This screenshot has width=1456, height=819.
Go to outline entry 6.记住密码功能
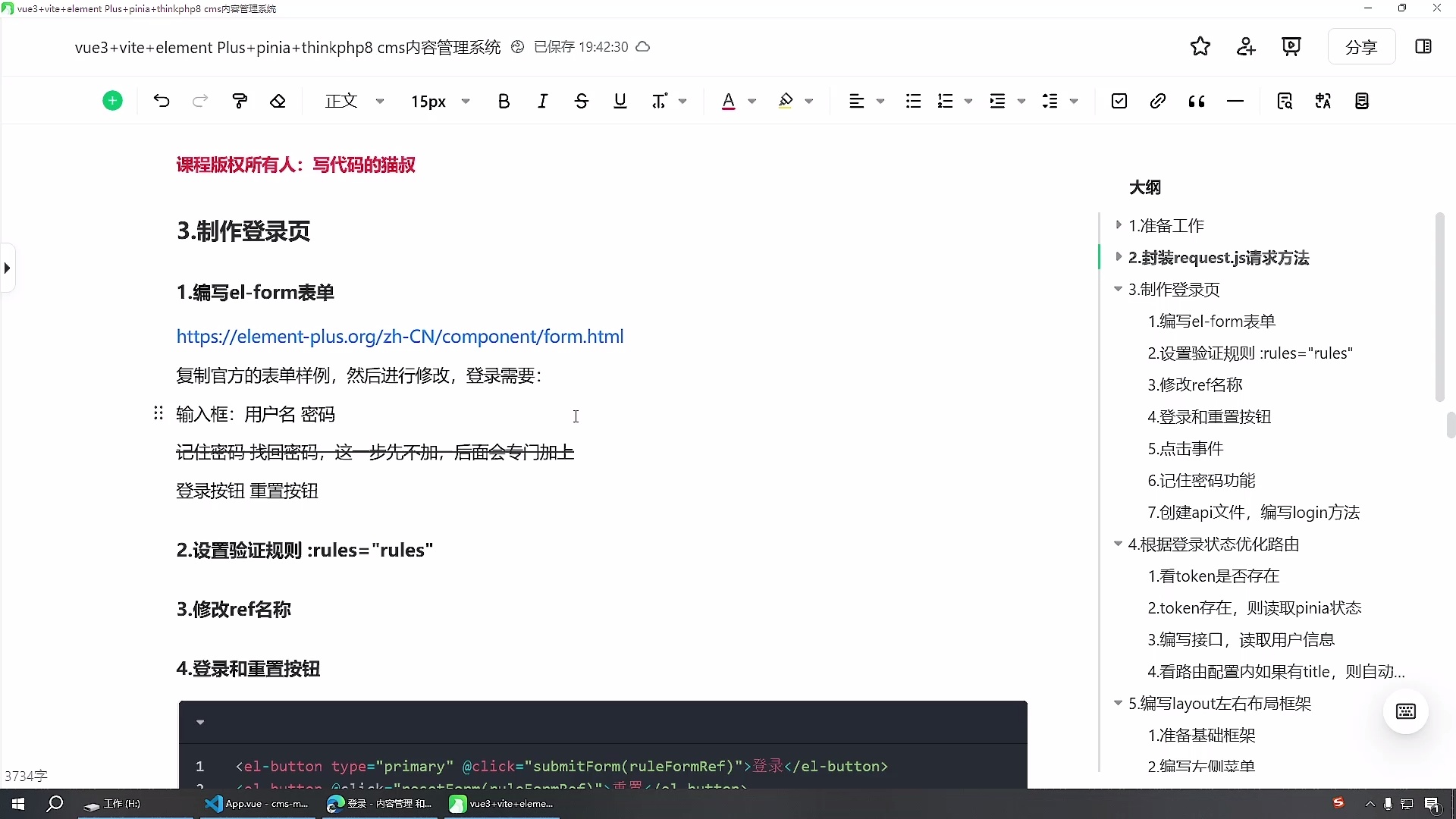(1201, 480)
